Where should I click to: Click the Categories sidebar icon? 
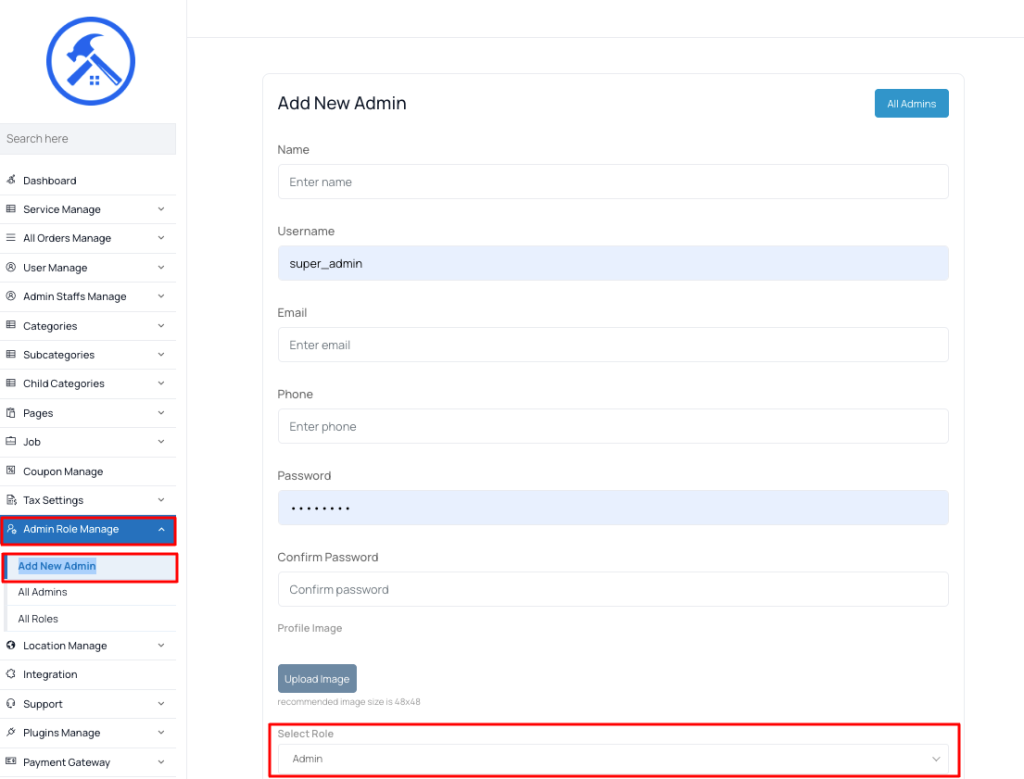coord(11,325)
